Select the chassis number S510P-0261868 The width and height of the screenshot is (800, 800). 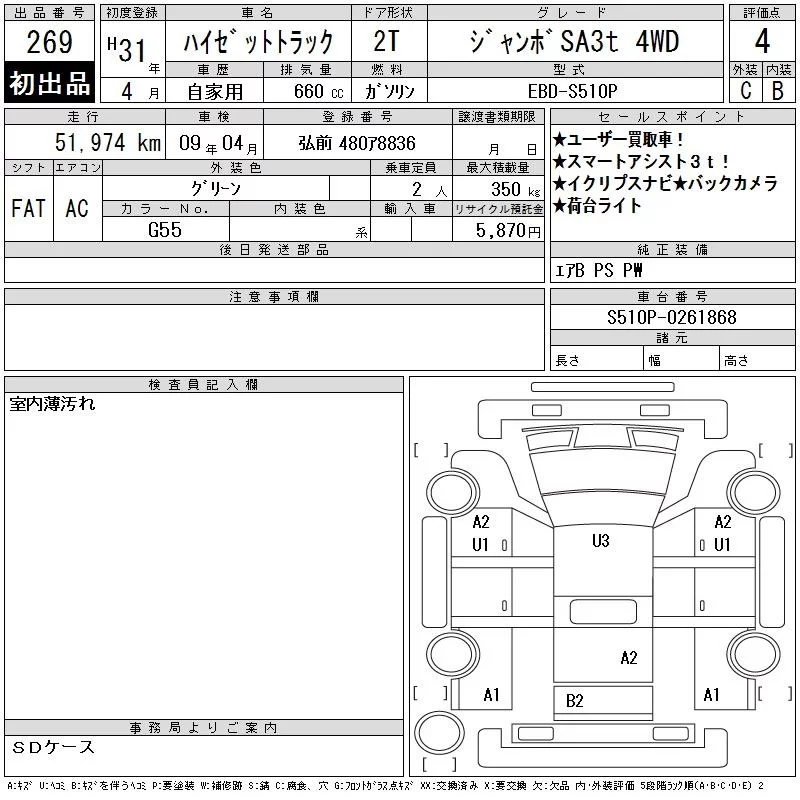(x=672, y=317)
